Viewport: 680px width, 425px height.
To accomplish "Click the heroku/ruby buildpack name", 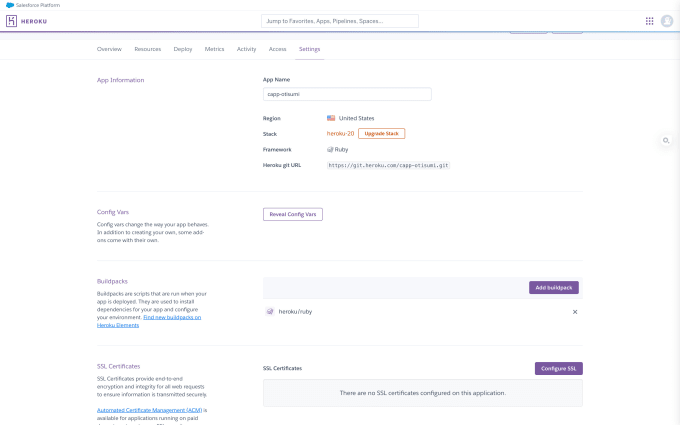I will (x=295, y=311).
